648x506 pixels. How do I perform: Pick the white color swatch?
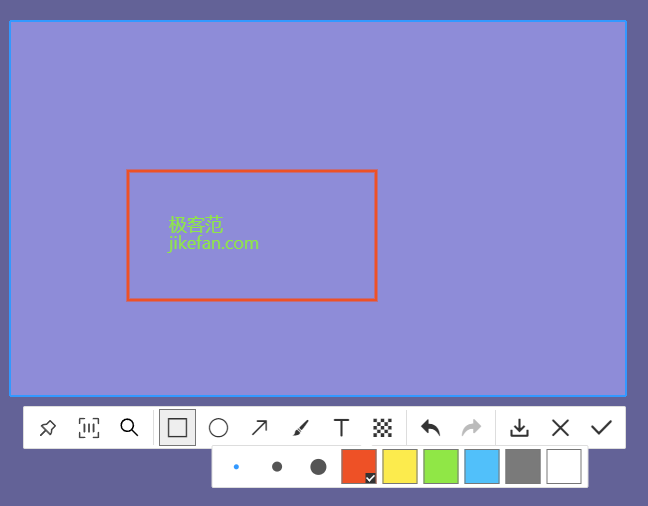[564, 466]
